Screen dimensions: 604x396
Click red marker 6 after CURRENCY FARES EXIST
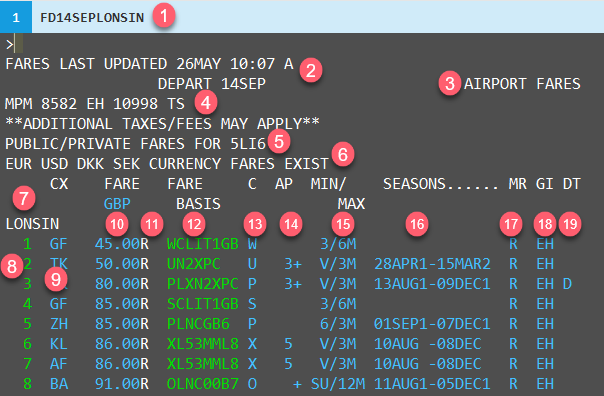point(343,154)
